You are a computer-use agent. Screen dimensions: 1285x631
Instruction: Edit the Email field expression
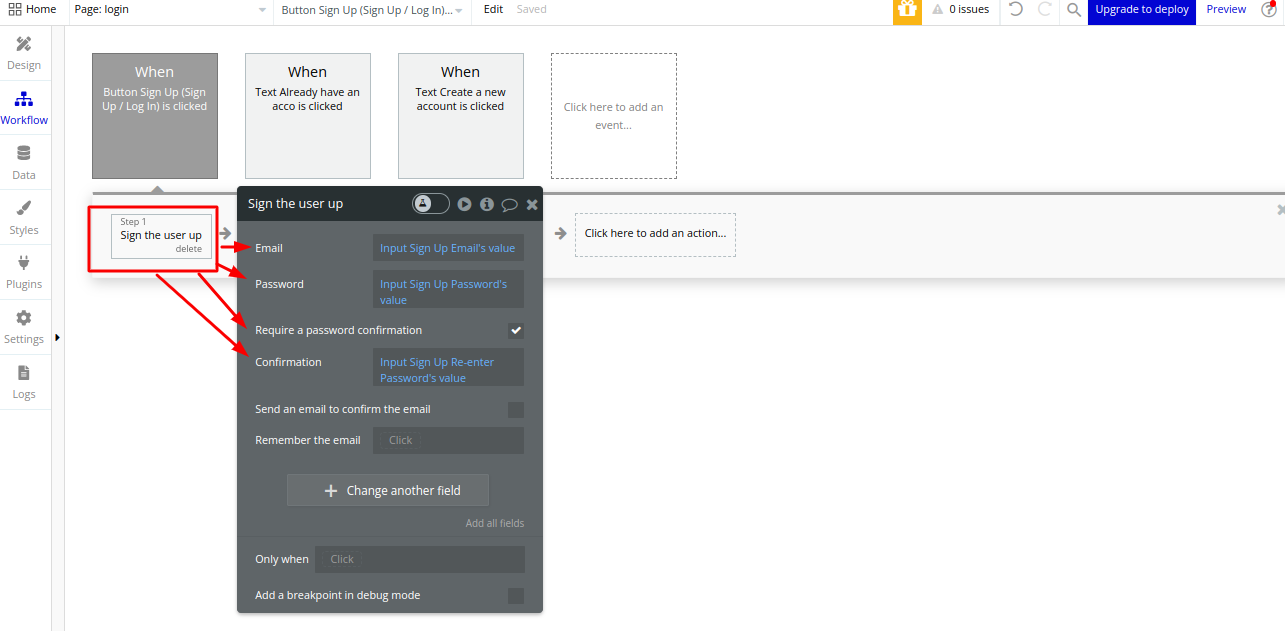(448, 248)
